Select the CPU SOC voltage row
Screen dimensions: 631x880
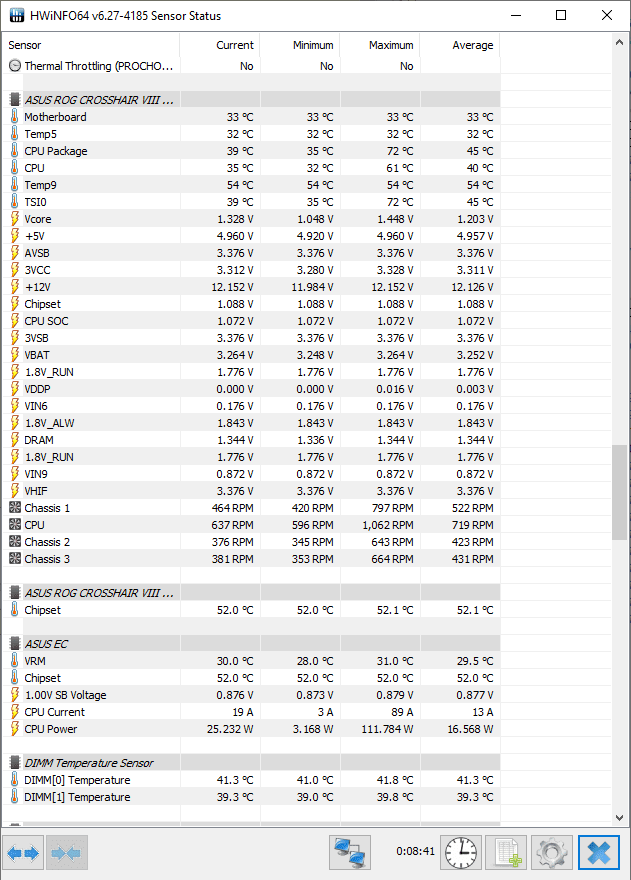[251, 321]
